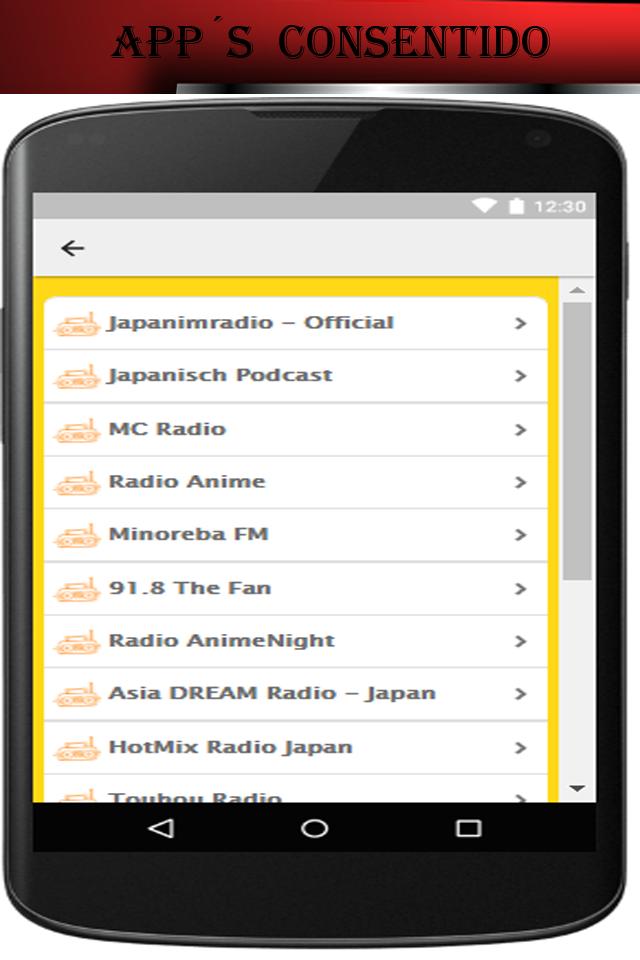Select HotMix Radio Japan station
The image size is (640, 960).
[x=296, y=748]
